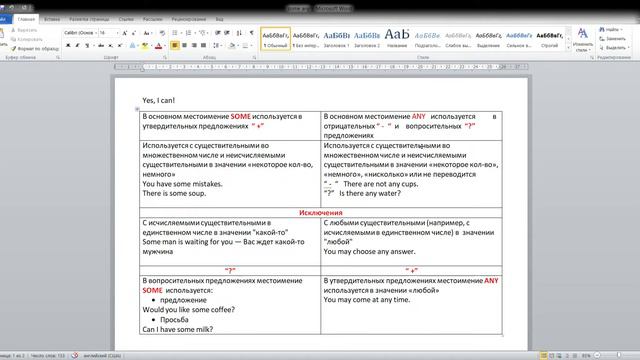The height and width of the screenshot is (360, 640).
Task: Click the Copy (Копировать) button
Action: click(27, 39)
